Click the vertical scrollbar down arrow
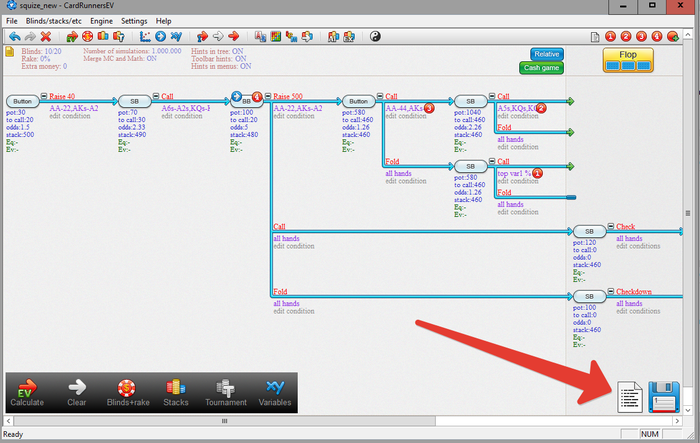This screenshot has height=443, width=700. click(x=688, y=410)
